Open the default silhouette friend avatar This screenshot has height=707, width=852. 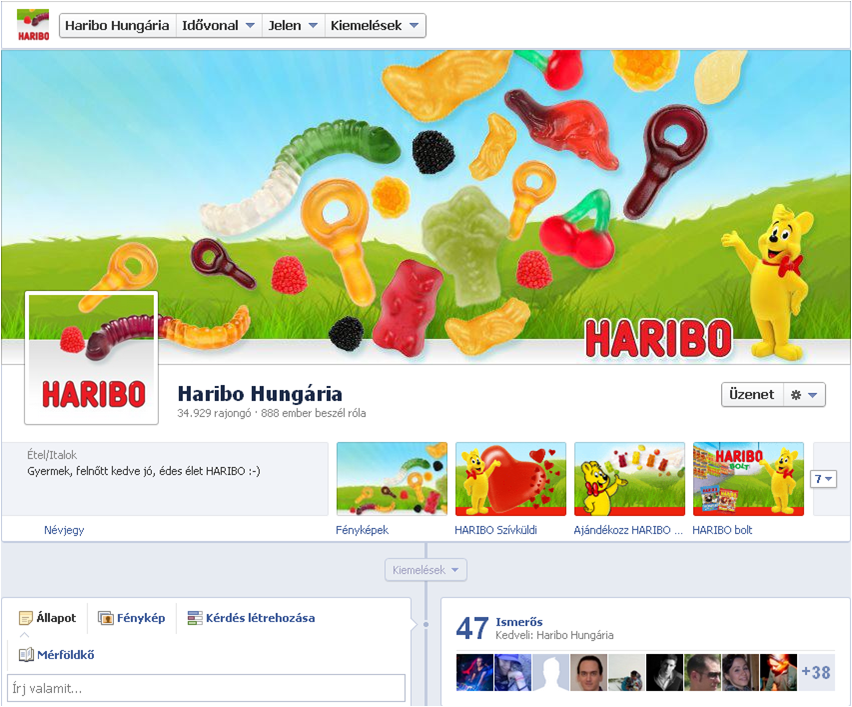tap(550, 672)
